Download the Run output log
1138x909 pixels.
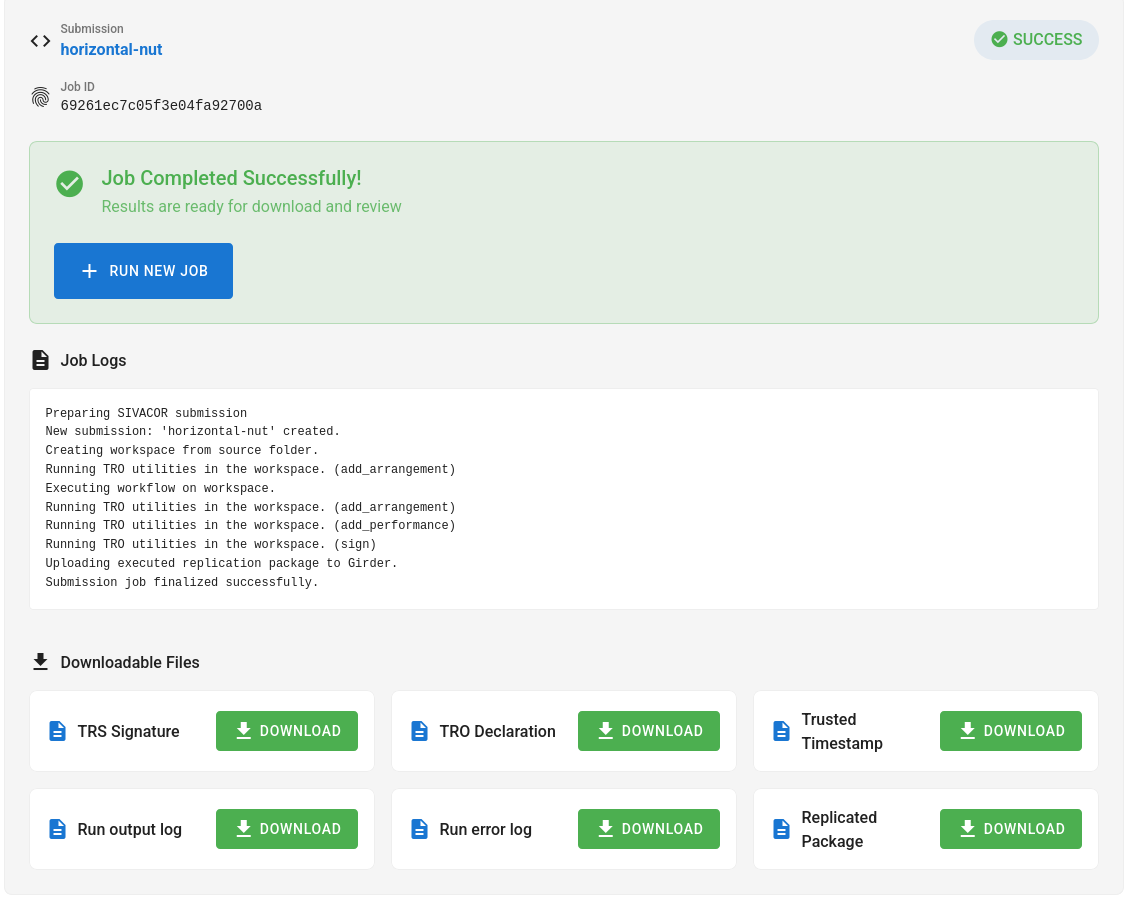pyautogui.click(x=287, y=829)
